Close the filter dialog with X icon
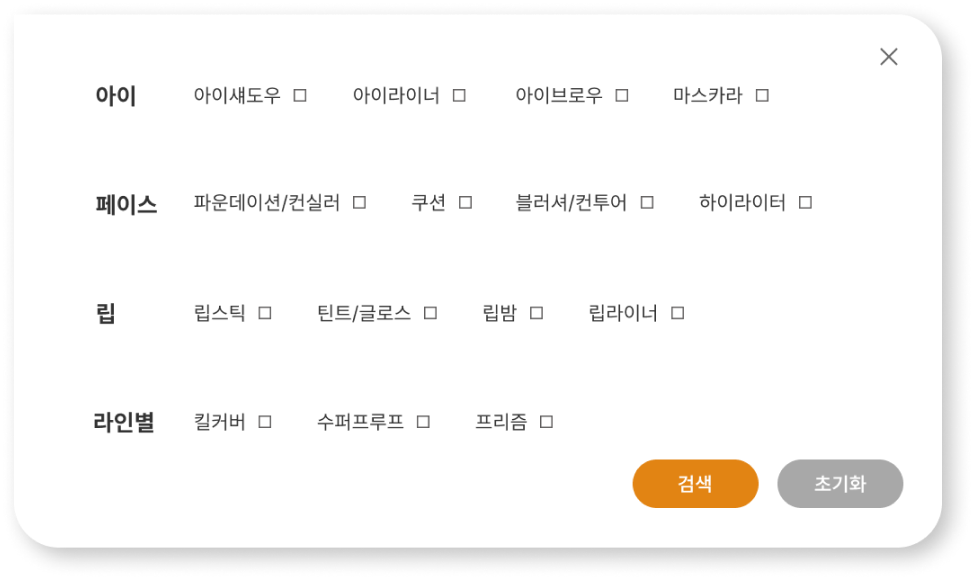974x580 pixels. coord(889,57)
